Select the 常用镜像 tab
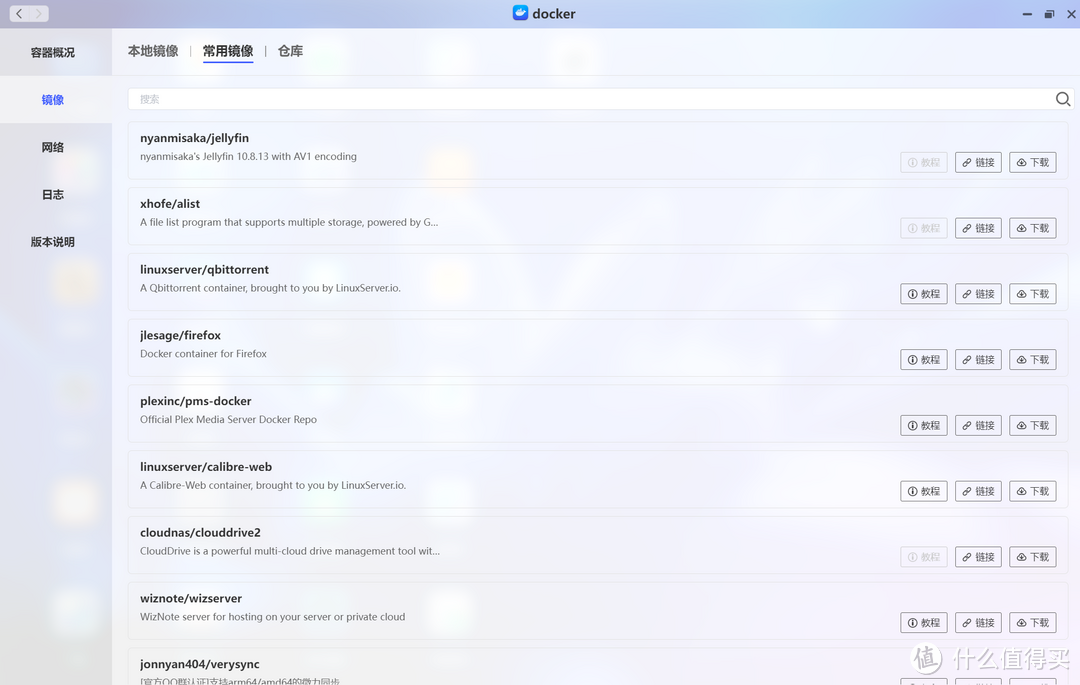Screen dimensions: 1080x685 click(228, 51)
